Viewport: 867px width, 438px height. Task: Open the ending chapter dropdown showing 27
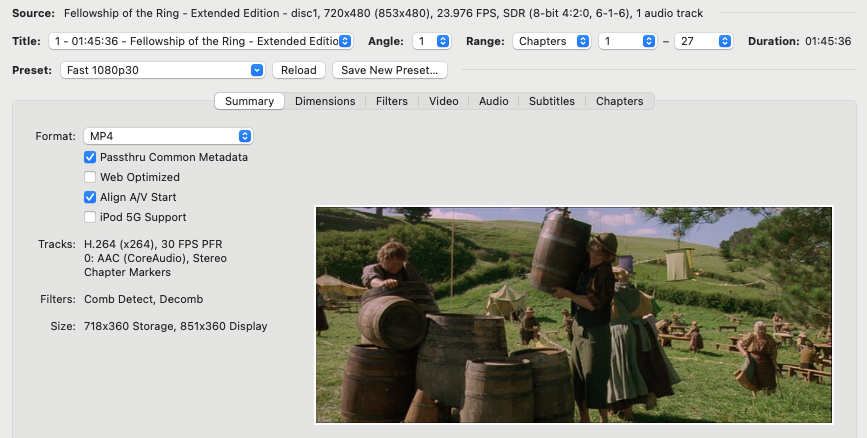pyautogui.click(x=703, y=41)
